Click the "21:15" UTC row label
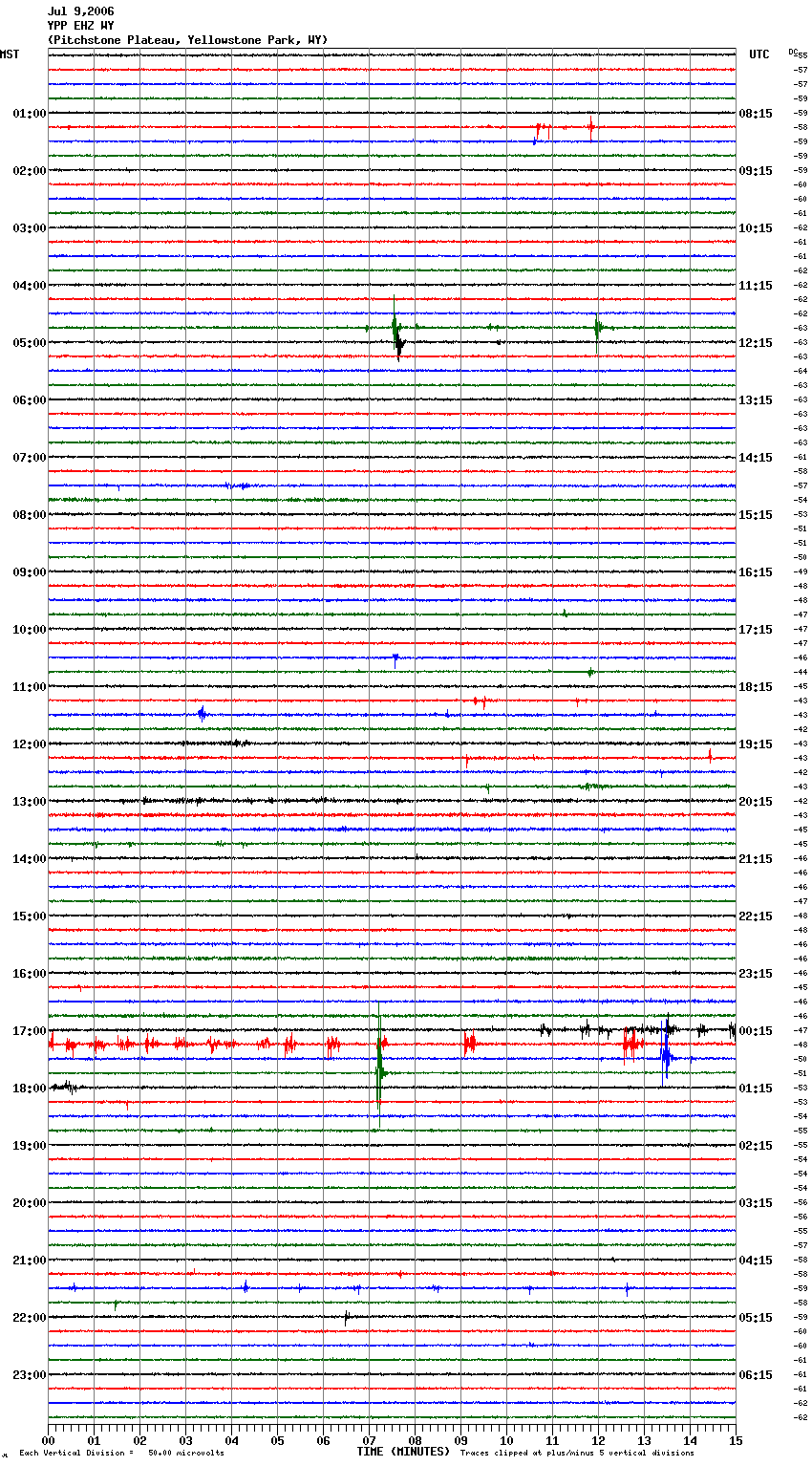The image size is (812, 1466). pos(756,859)
